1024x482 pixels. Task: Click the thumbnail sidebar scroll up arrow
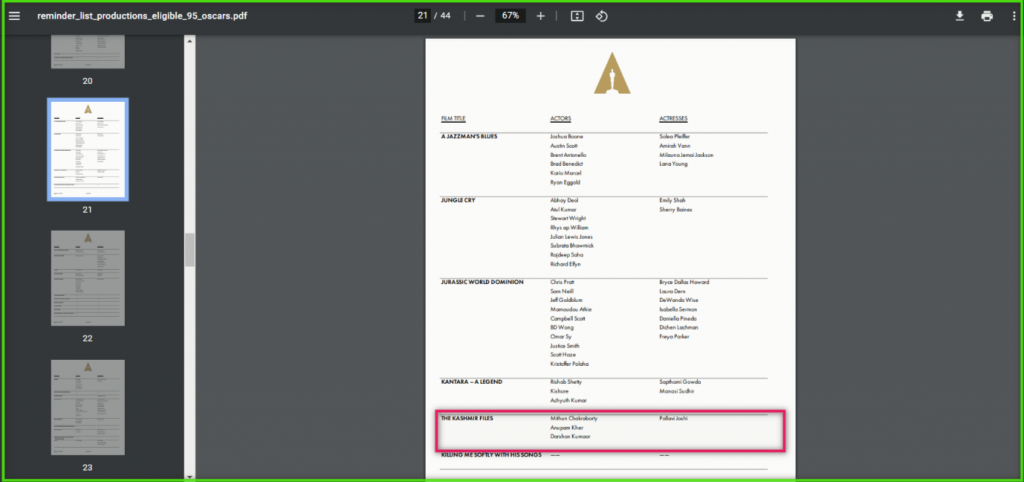coord(189,41)
